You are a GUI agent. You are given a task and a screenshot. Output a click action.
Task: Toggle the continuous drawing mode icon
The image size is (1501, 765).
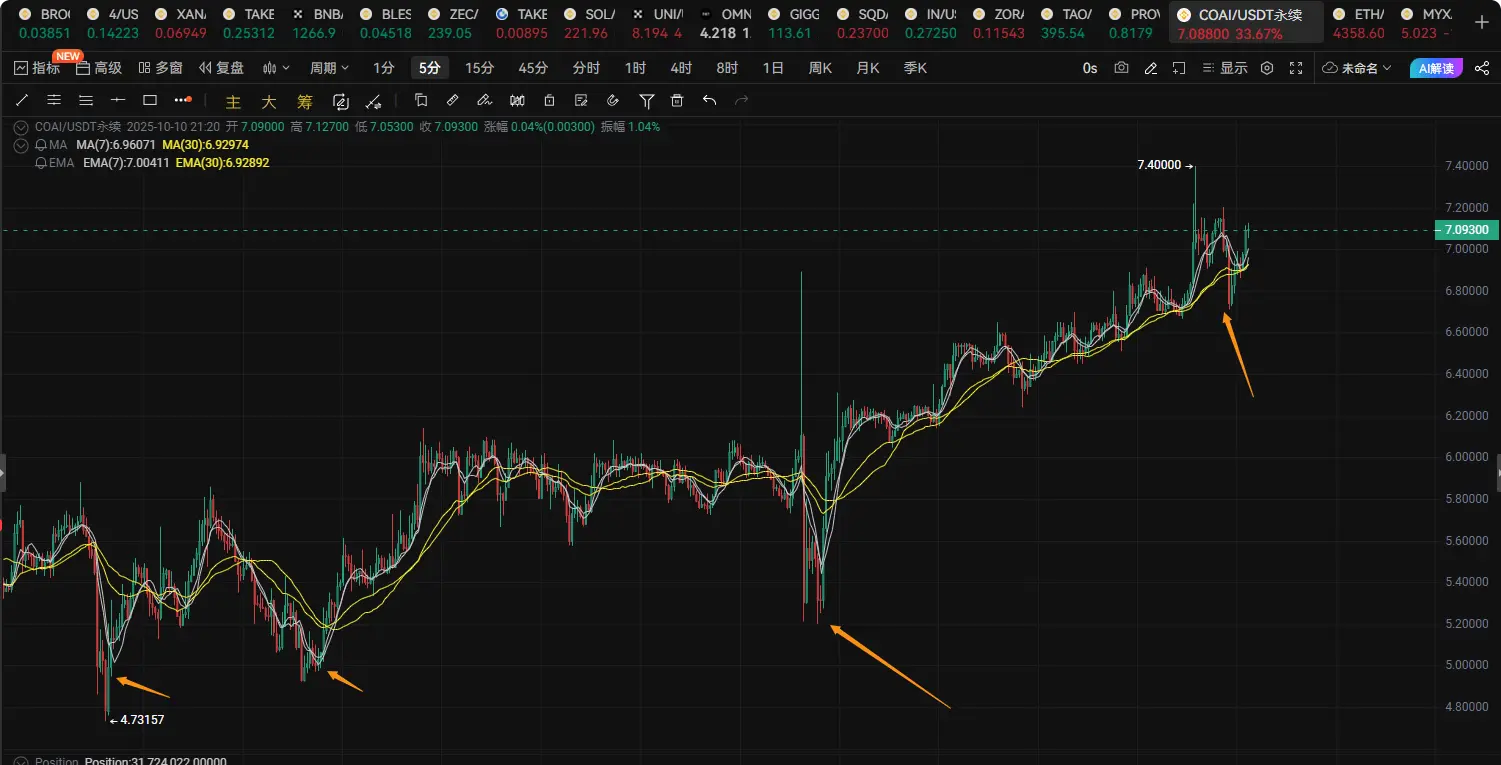click(x=340, y=101)
